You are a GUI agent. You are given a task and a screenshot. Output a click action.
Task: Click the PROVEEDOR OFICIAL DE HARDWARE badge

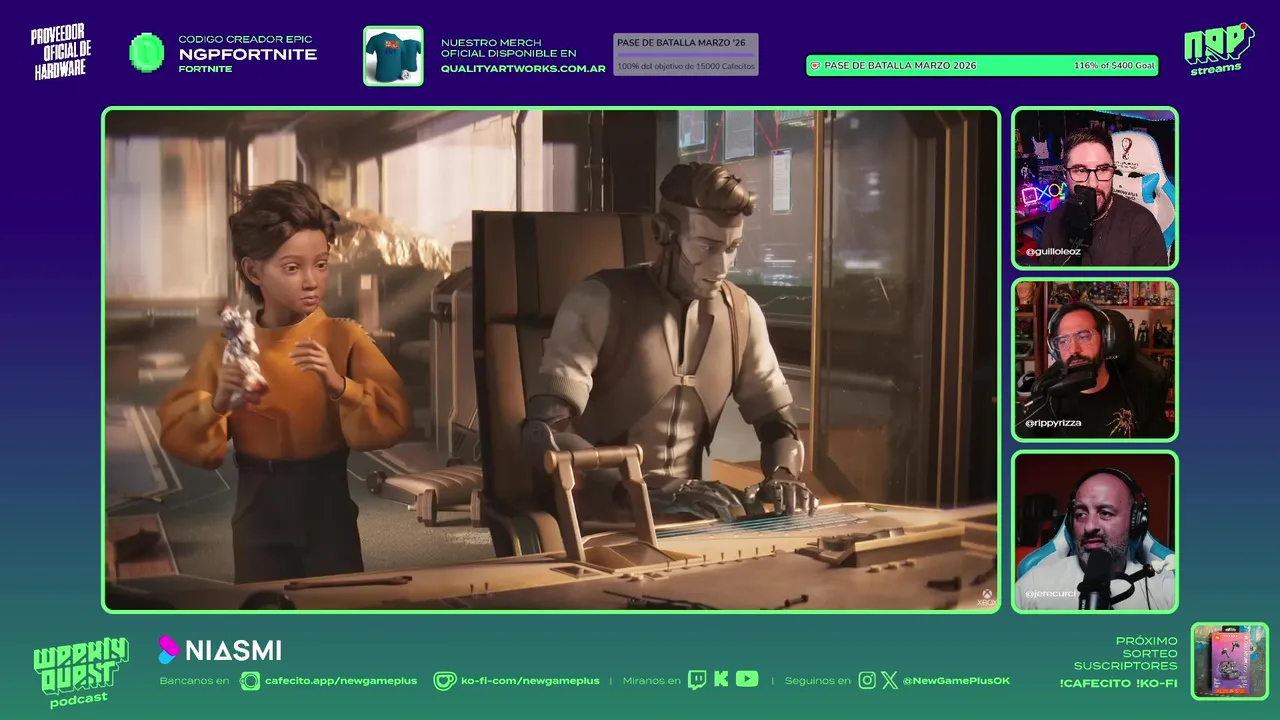click(61, 53)
